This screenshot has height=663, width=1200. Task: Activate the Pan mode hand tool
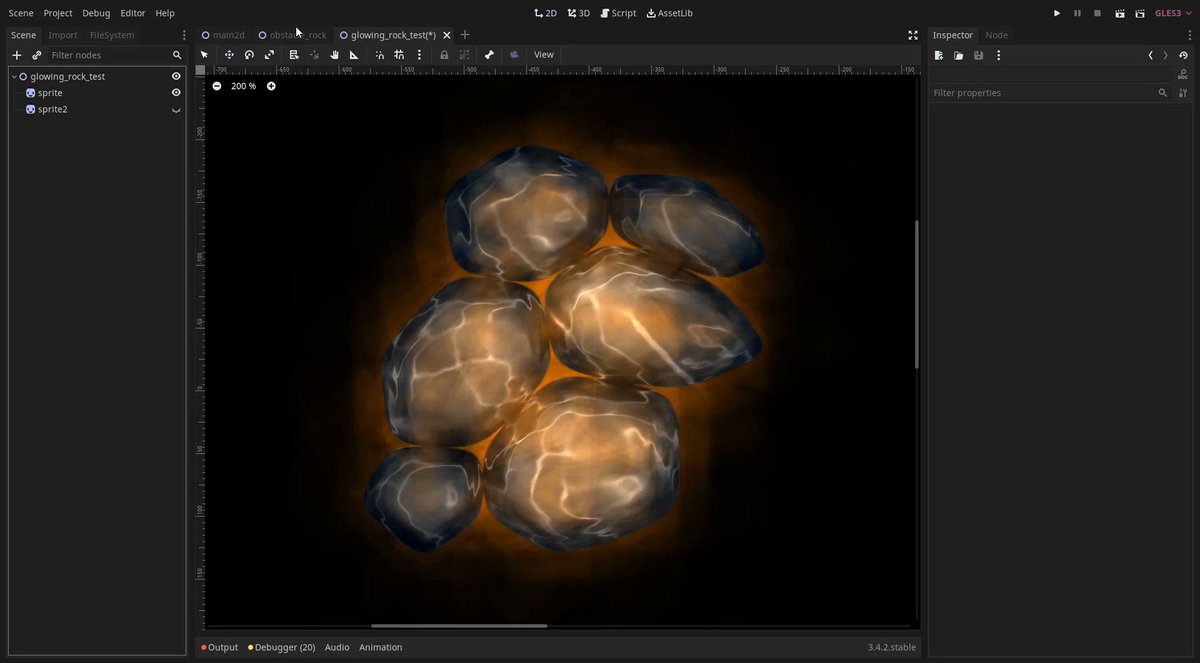(334, 55)
